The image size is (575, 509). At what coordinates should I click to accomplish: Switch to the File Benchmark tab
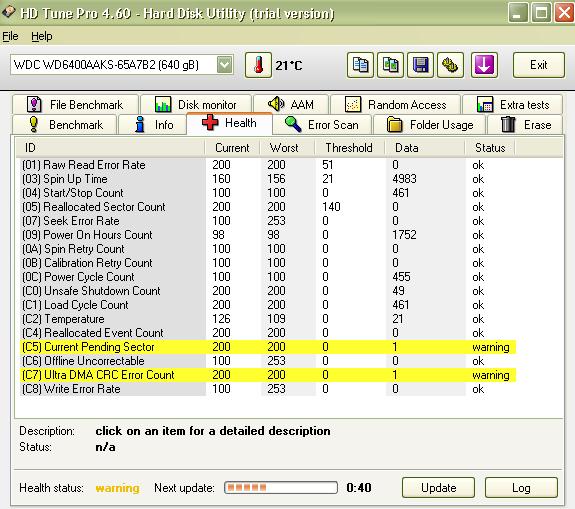pyautogui.click(x=76, y=105)
